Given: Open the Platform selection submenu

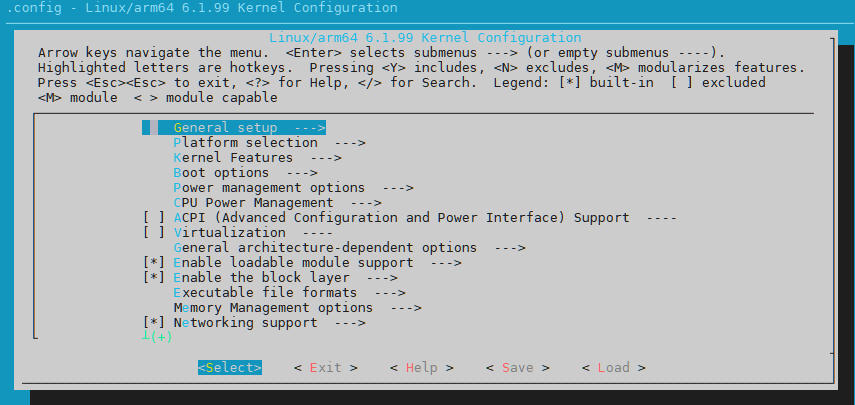Looking at the screenshot, I should pos(269,143).
